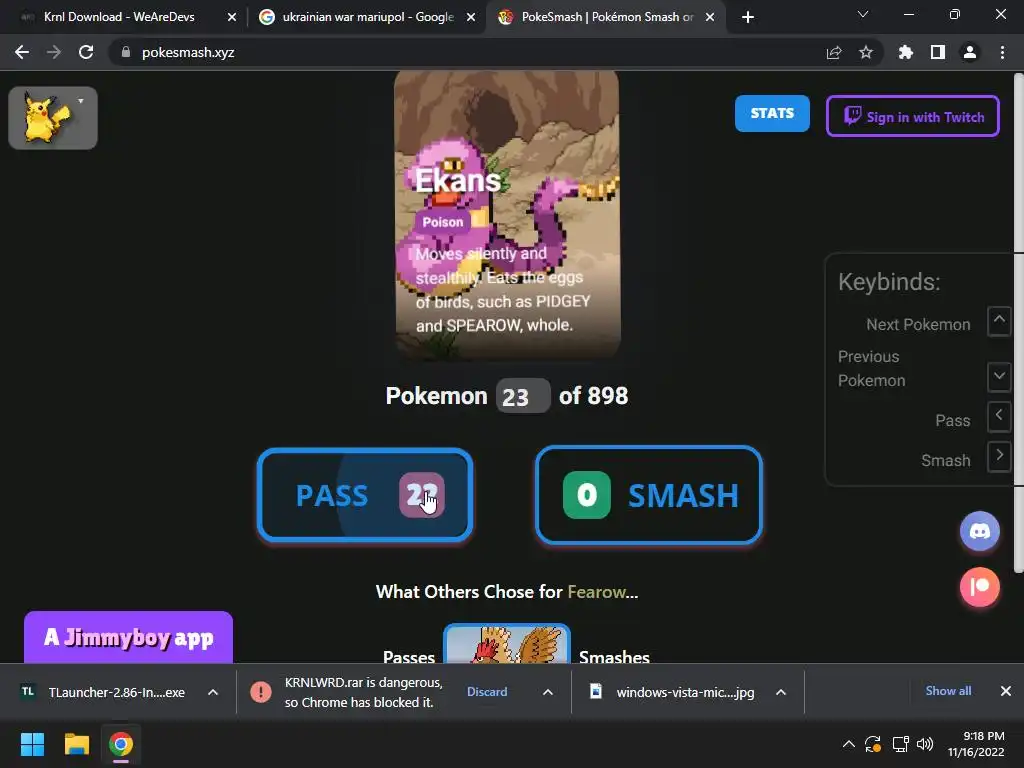Open the Windows Start menu

[x=33, y=744]
